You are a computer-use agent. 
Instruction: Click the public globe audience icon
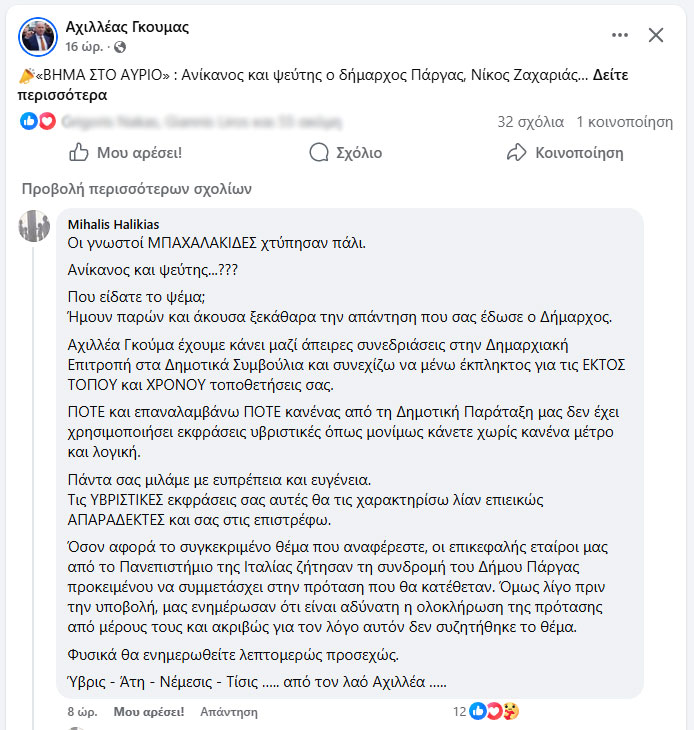(120, 47)
